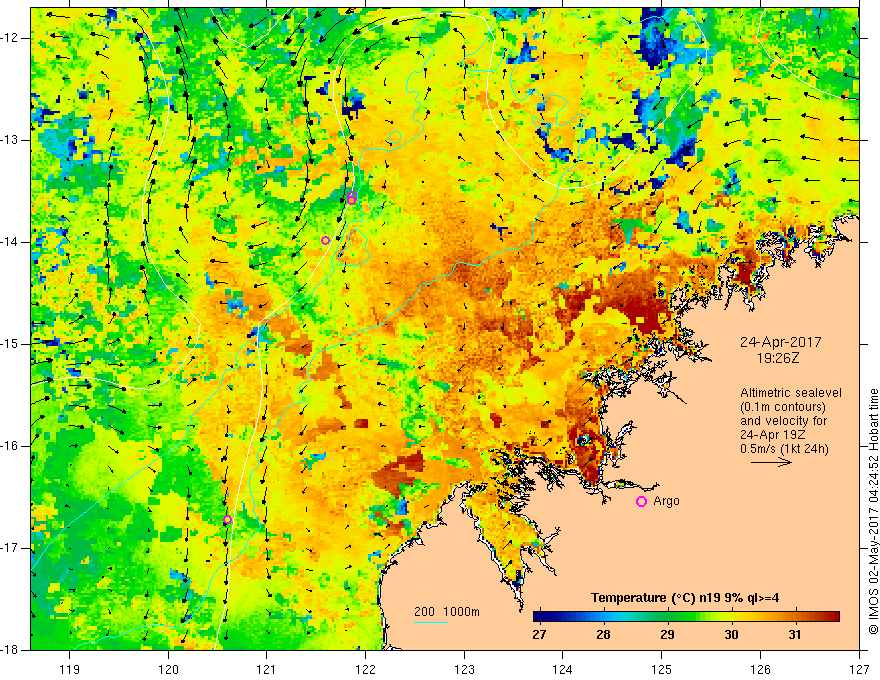Click the temperature colorbar
The image size is (880, 680).
[686, 617]
